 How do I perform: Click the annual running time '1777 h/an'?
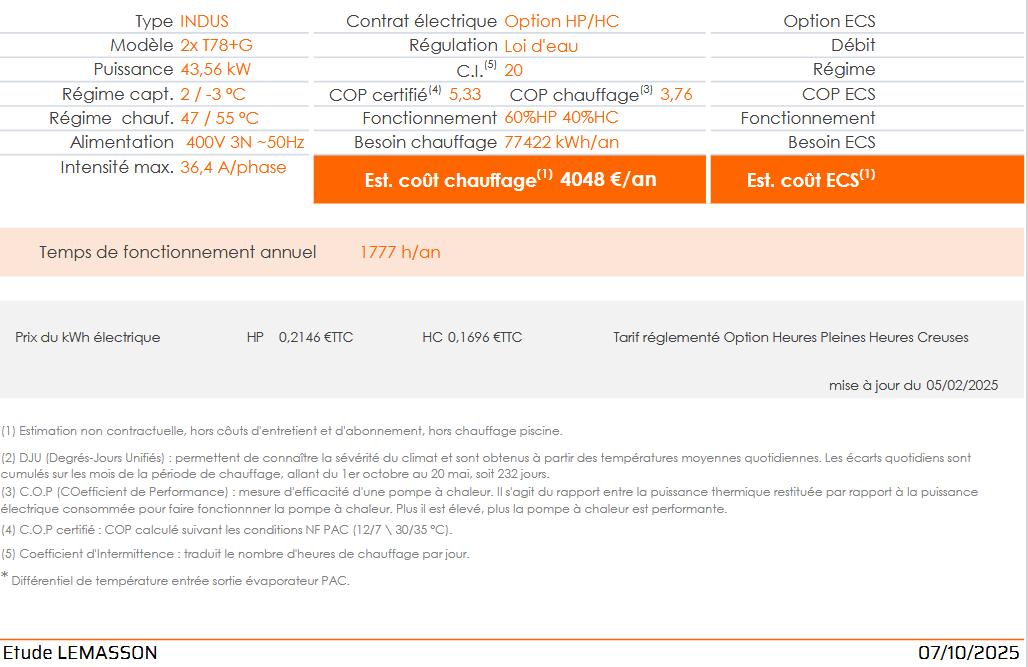400,252
